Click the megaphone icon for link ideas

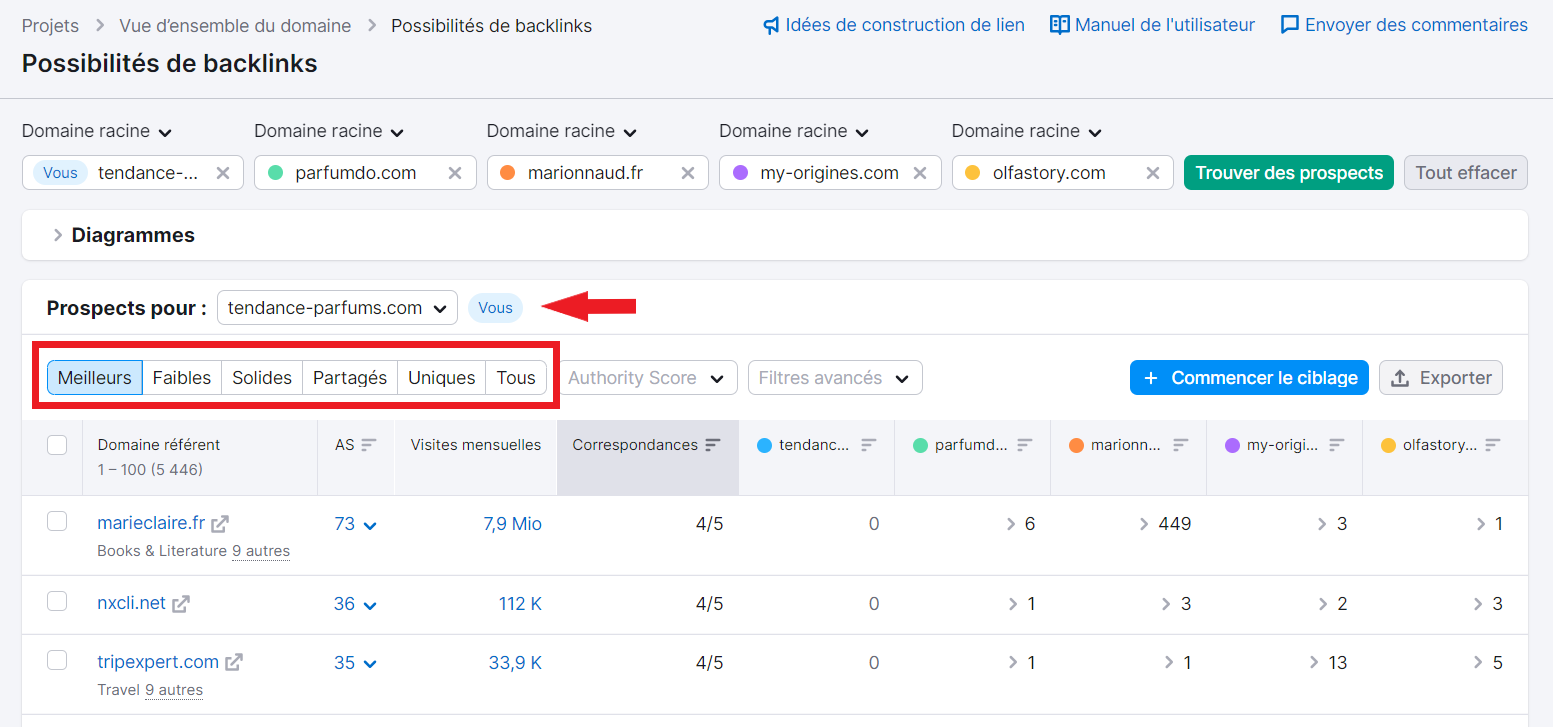(771, 25)
